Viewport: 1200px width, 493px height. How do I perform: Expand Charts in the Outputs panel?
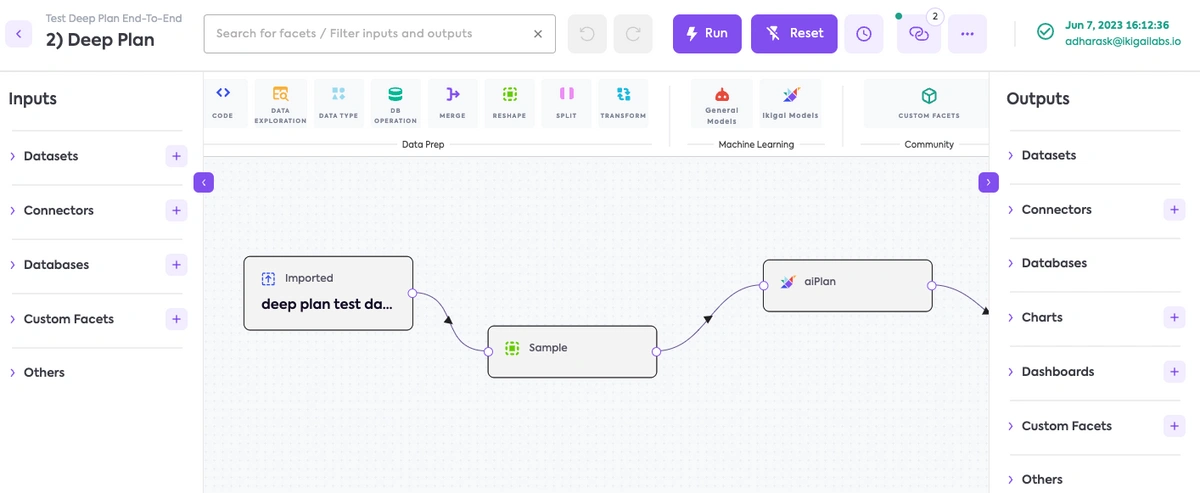pos(1041,317)
